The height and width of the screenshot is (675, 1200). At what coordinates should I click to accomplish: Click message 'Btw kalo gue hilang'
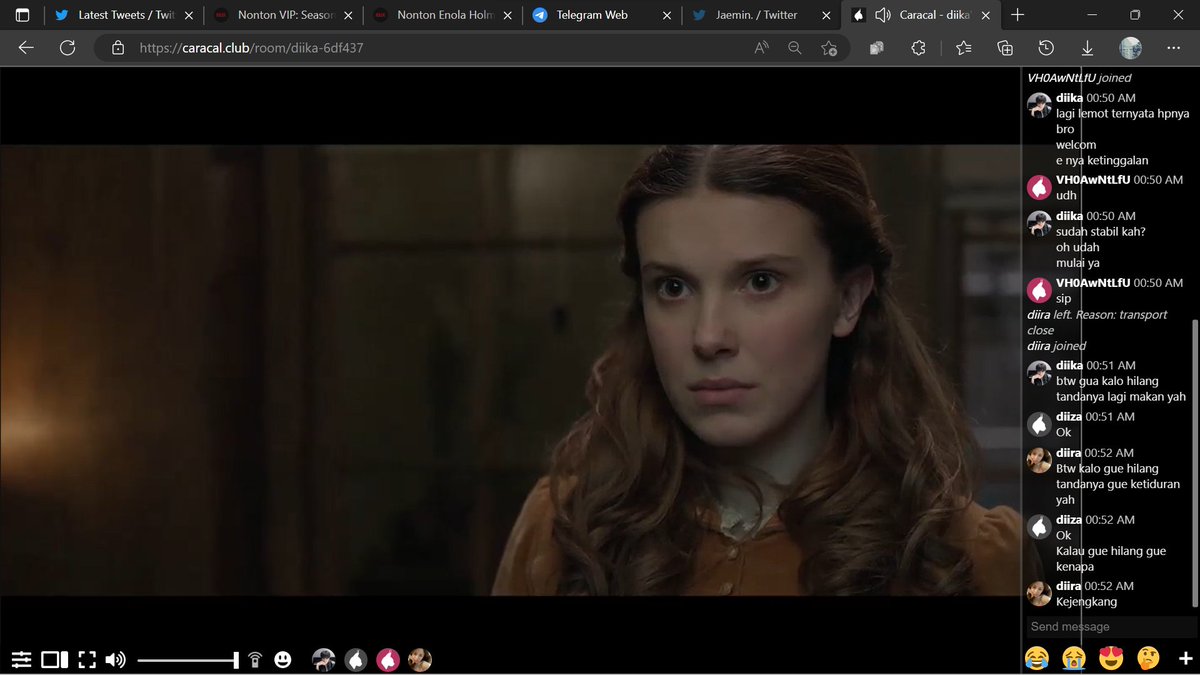coord(1107,468)
